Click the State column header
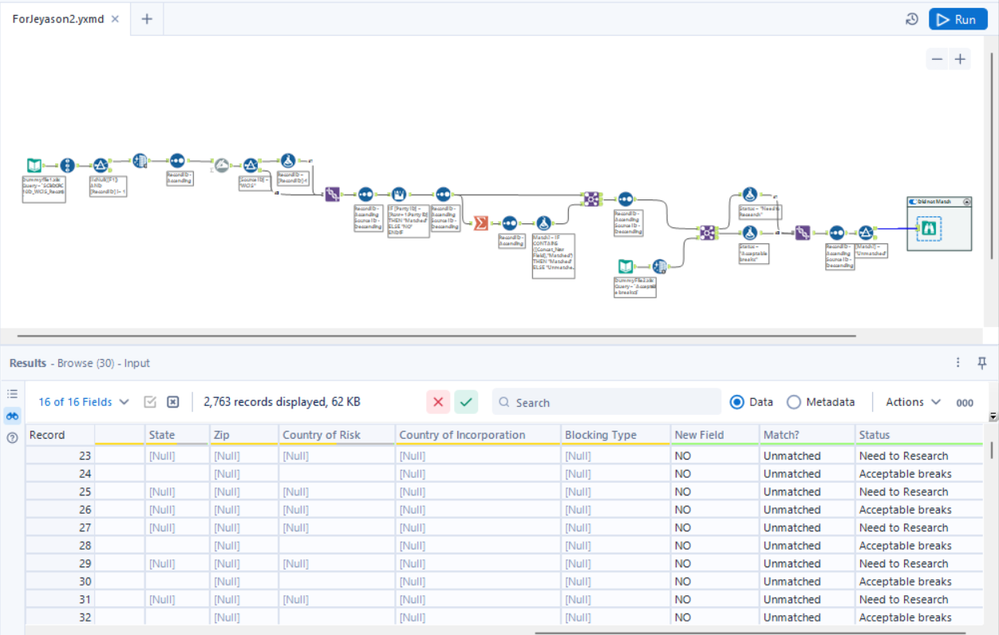999x635 pixels. coord(177,434)
